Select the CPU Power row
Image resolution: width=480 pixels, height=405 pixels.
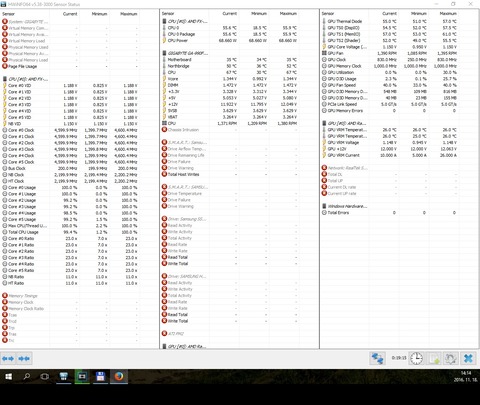coord(230,40)
